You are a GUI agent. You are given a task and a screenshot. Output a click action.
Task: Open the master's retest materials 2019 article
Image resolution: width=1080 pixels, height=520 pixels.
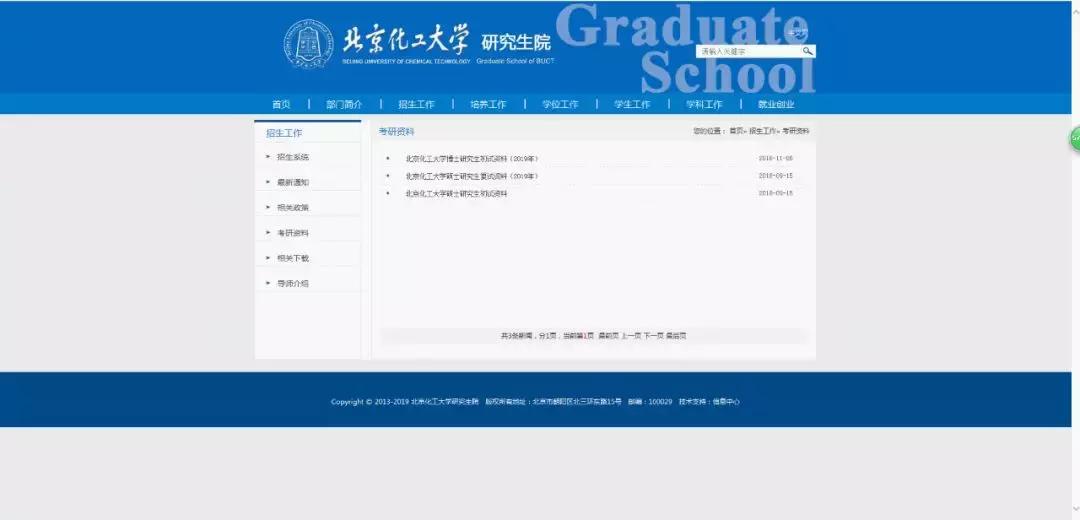coord(472,176)
